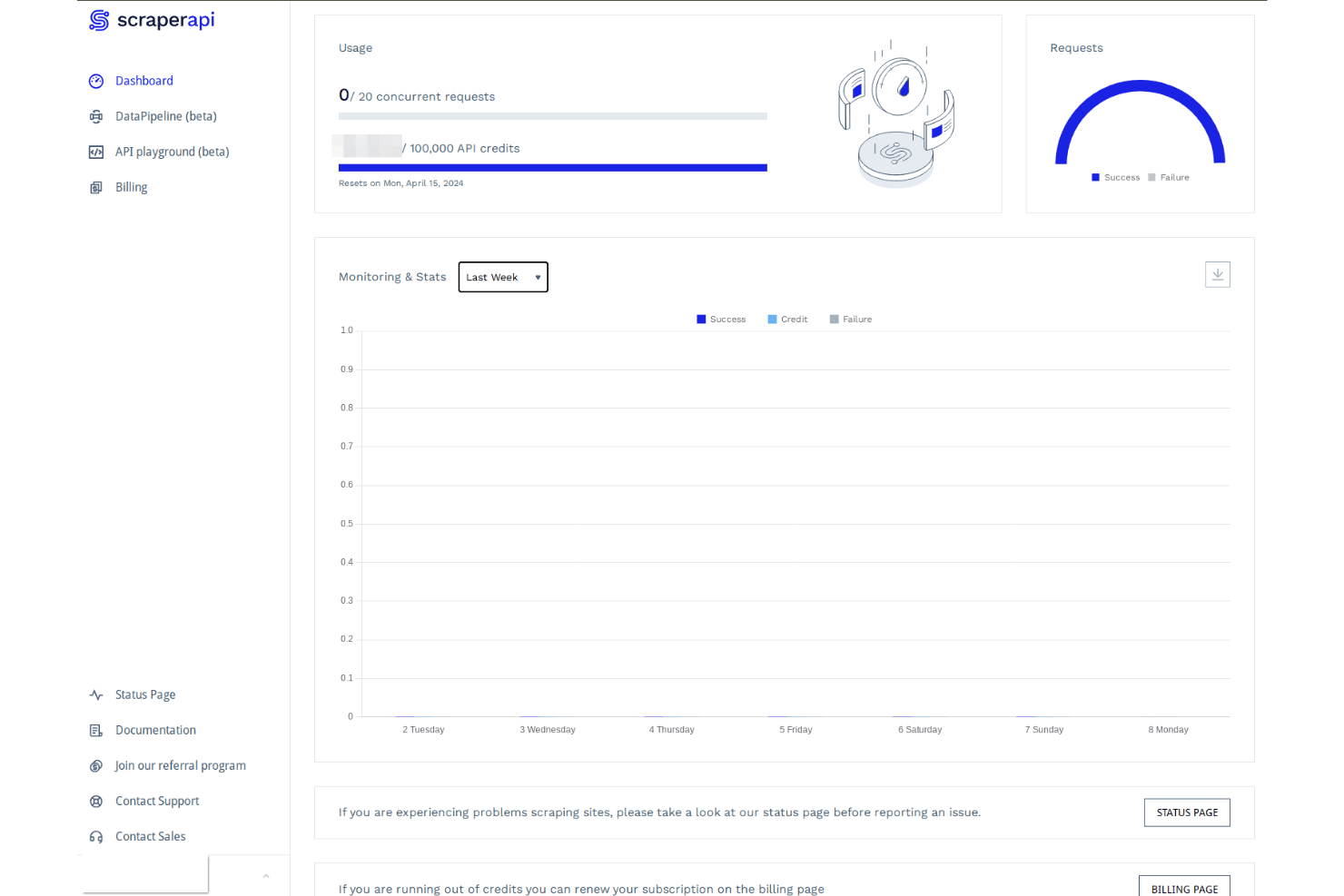
Task: Click the usage illustration graphic
Action: pyautogui.click(x=896, y=113)
